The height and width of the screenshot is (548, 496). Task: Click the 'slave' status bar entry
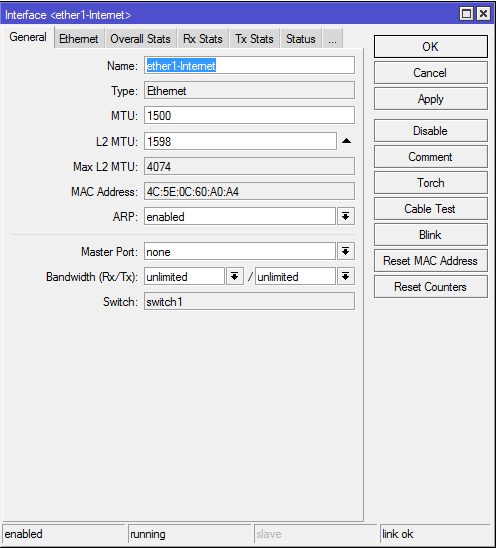click(316, 534)
